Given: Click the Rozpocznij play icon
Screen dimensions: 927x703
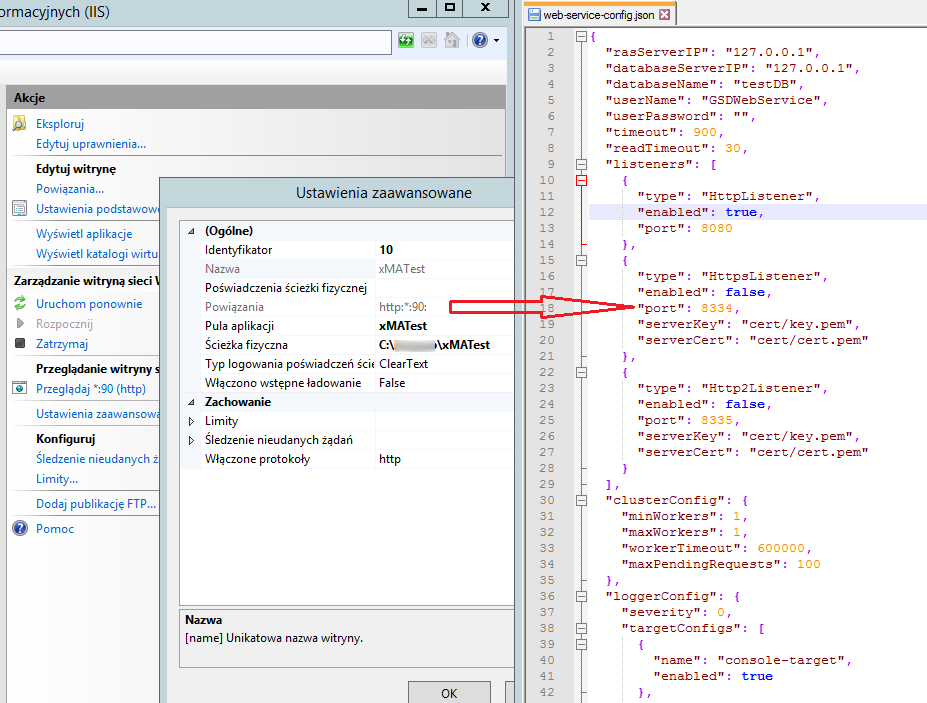Looking at the screenshot, I should tap(20, 323).
